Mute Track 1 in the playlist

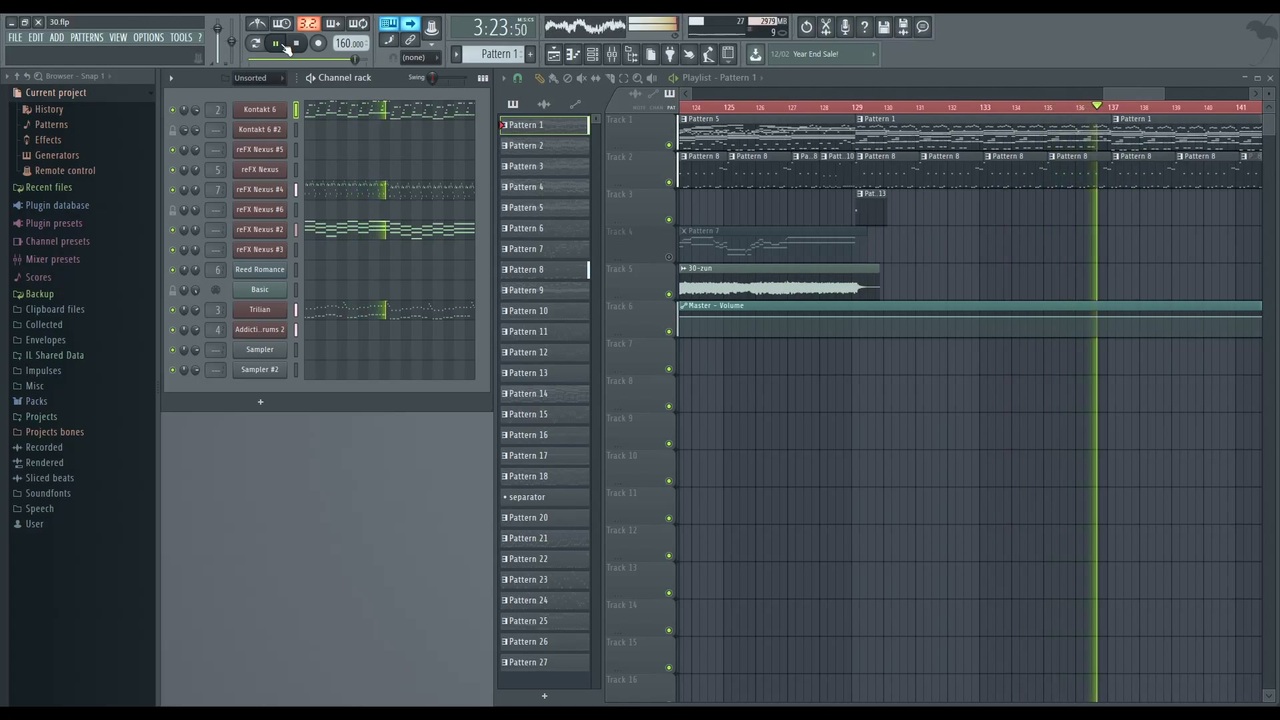pyautogui.click(x=669, y=145)
